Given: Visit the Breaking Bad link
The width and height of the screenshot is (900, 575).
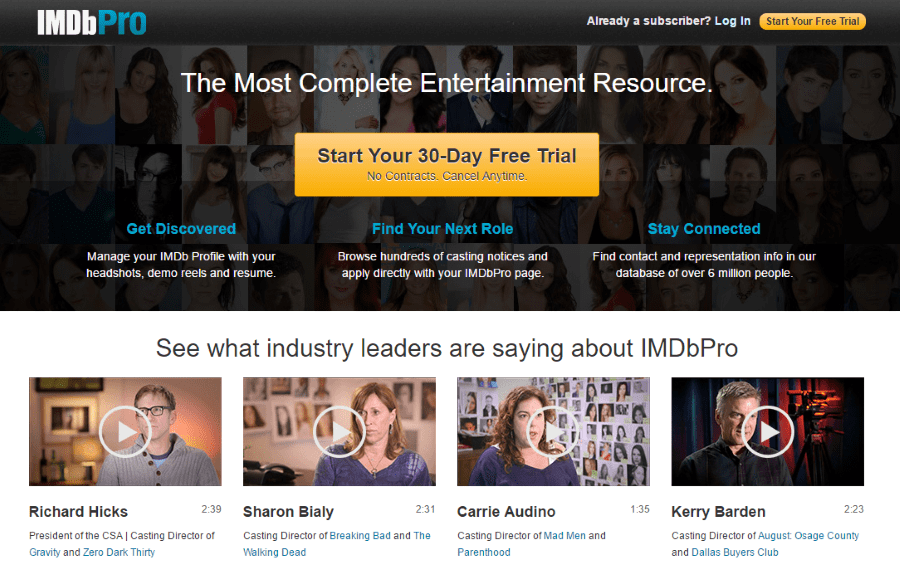Looking at the screenshot, I should point(360,535).
